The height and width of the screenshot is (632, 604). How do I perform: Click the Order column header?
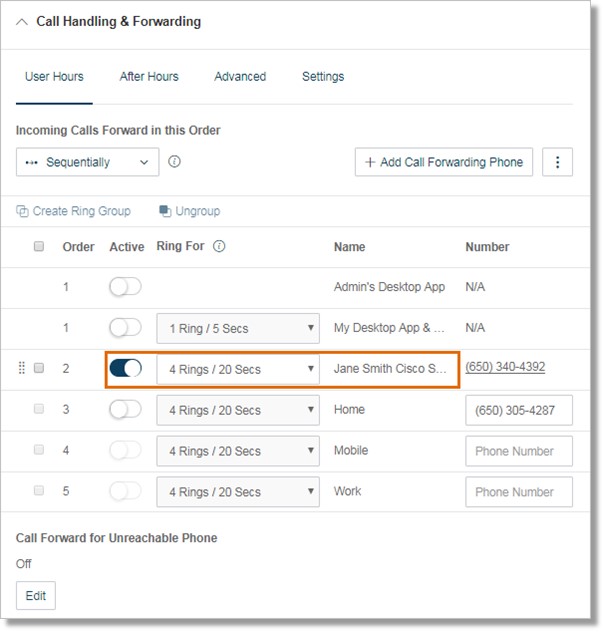(78, 247)
